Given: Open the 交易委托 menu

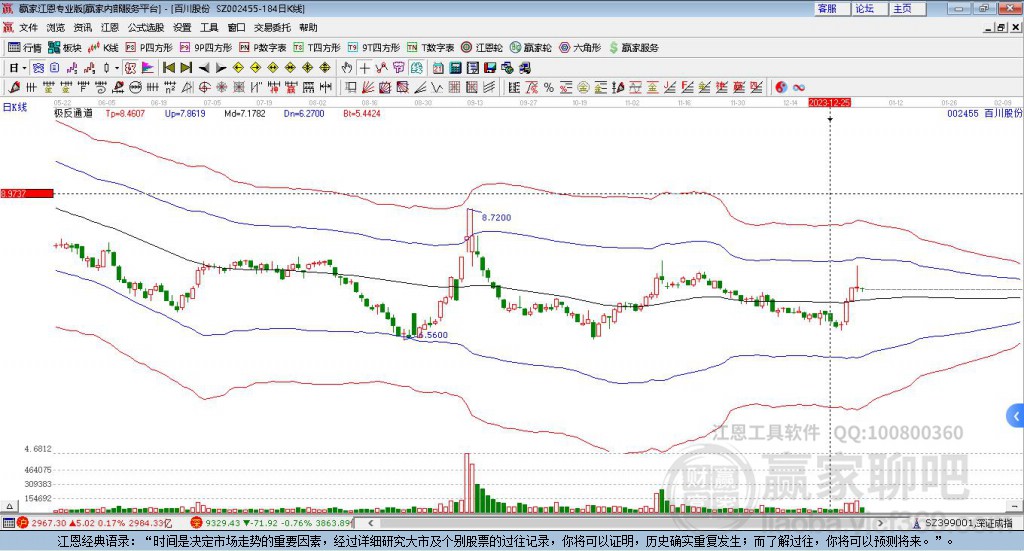Looking at the screenshot, I should 272,27.
